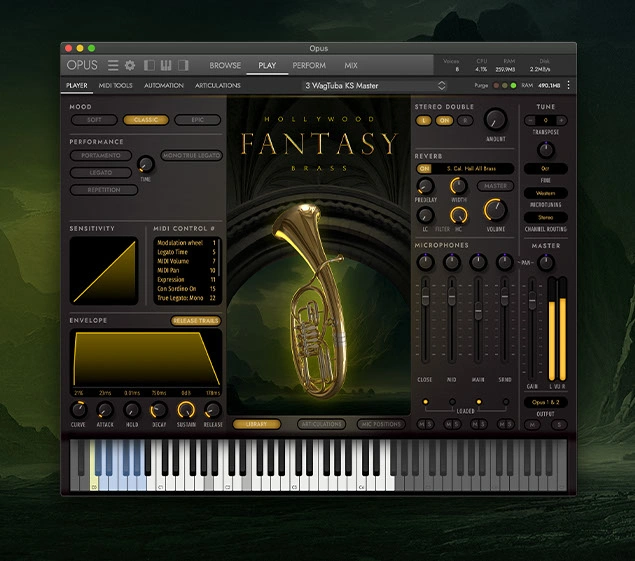Click the Performance TIME knob
The height and width of the screenshot is (561, 635).
pos(145,164)
